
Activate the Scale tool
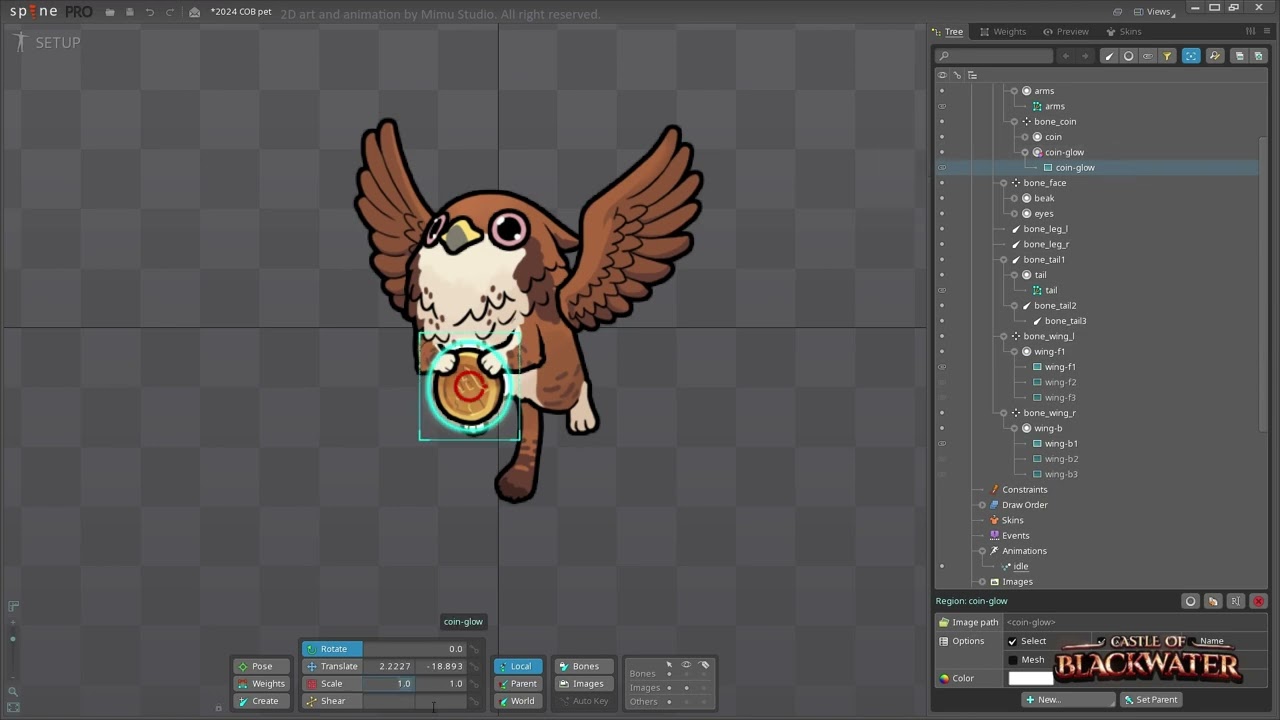pyautogui.click(x=333, y=684)
